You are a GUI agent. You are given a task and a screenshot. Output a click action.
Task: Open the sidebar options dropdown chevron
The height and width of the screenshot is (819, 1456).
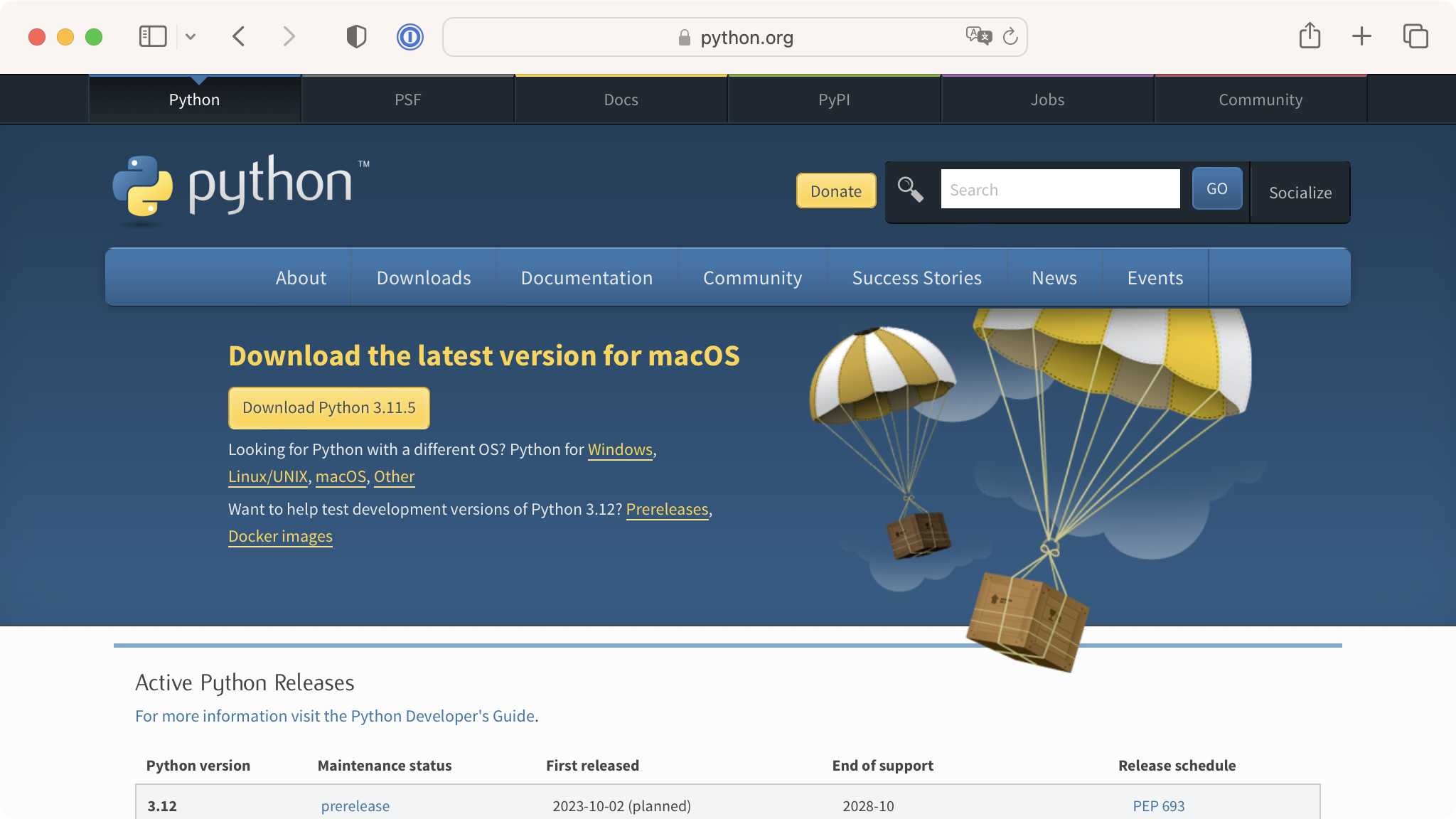point(191,36)
